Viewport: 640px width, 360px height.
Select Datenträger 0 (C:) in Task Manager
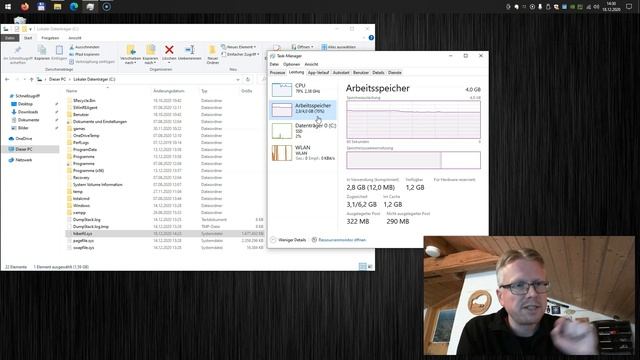(302, 131)
